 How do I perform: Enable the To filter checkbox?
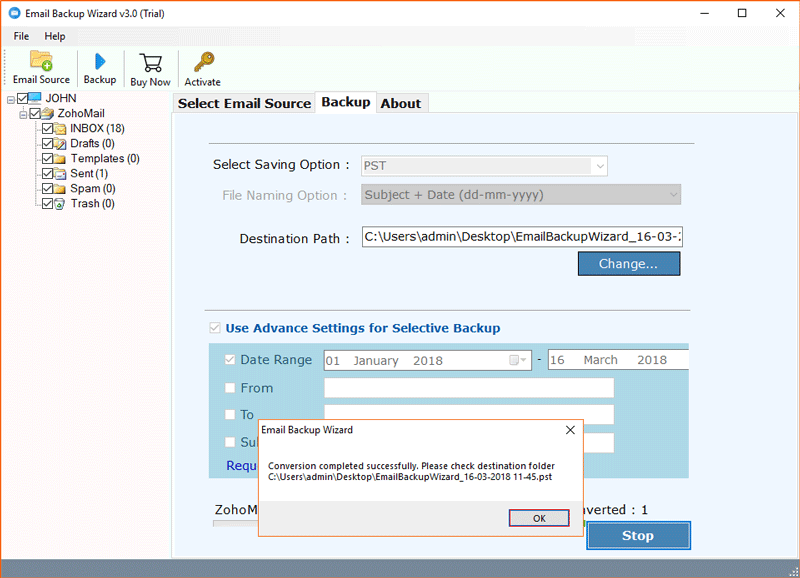click(x=230, y=414)
